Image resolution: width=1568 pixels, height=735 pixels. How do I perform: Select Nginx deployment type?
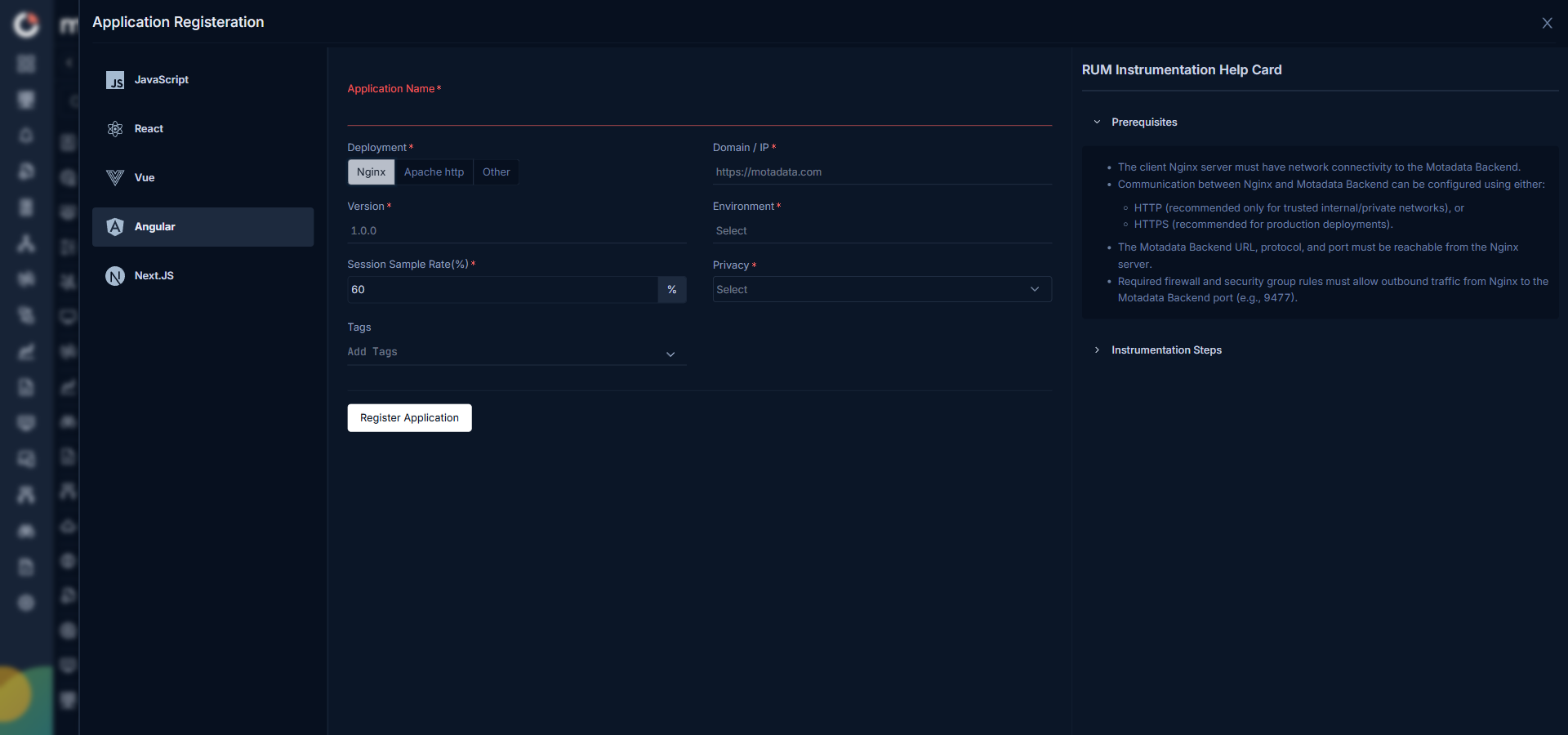[371, 172]
